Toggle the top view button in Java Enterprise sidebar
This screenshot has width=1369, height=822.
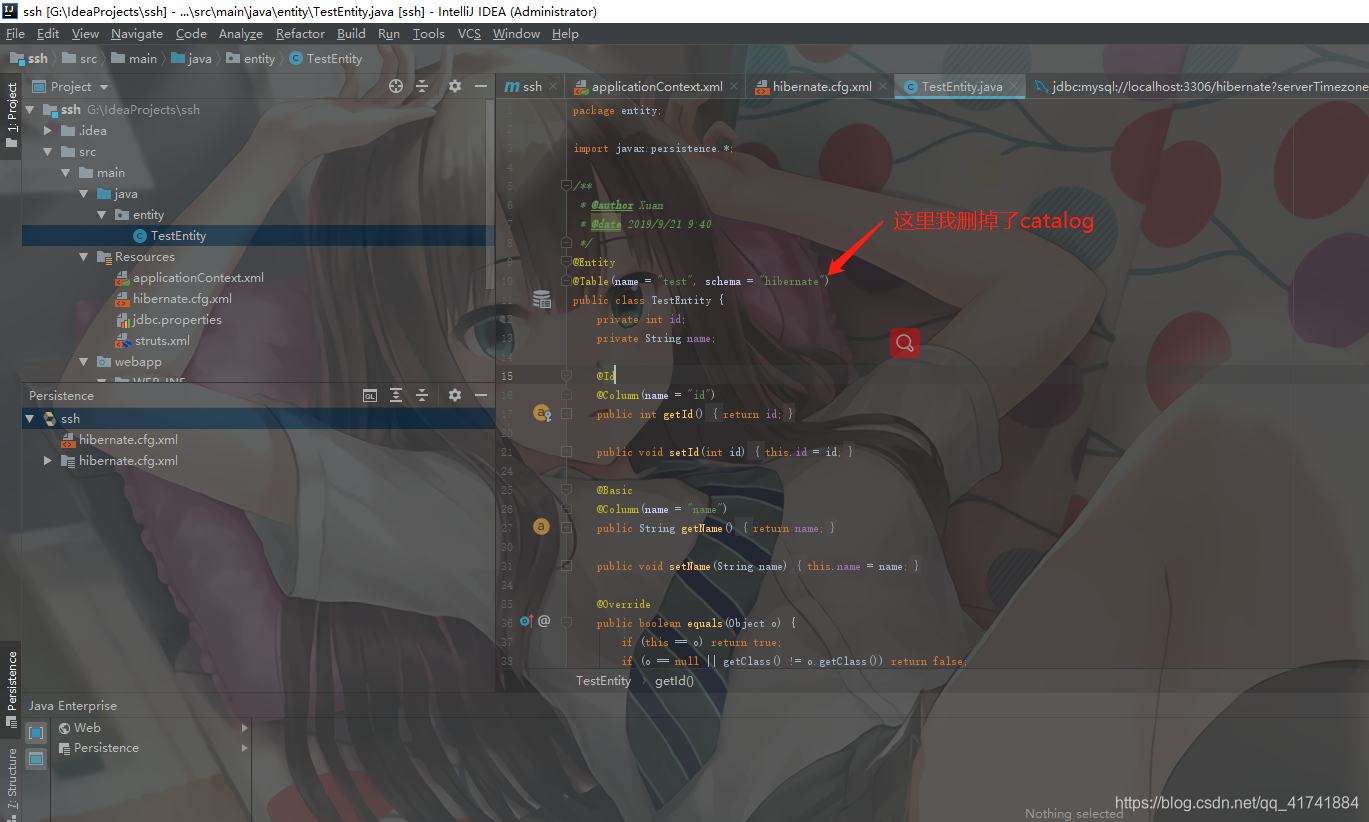click(36, 733)
